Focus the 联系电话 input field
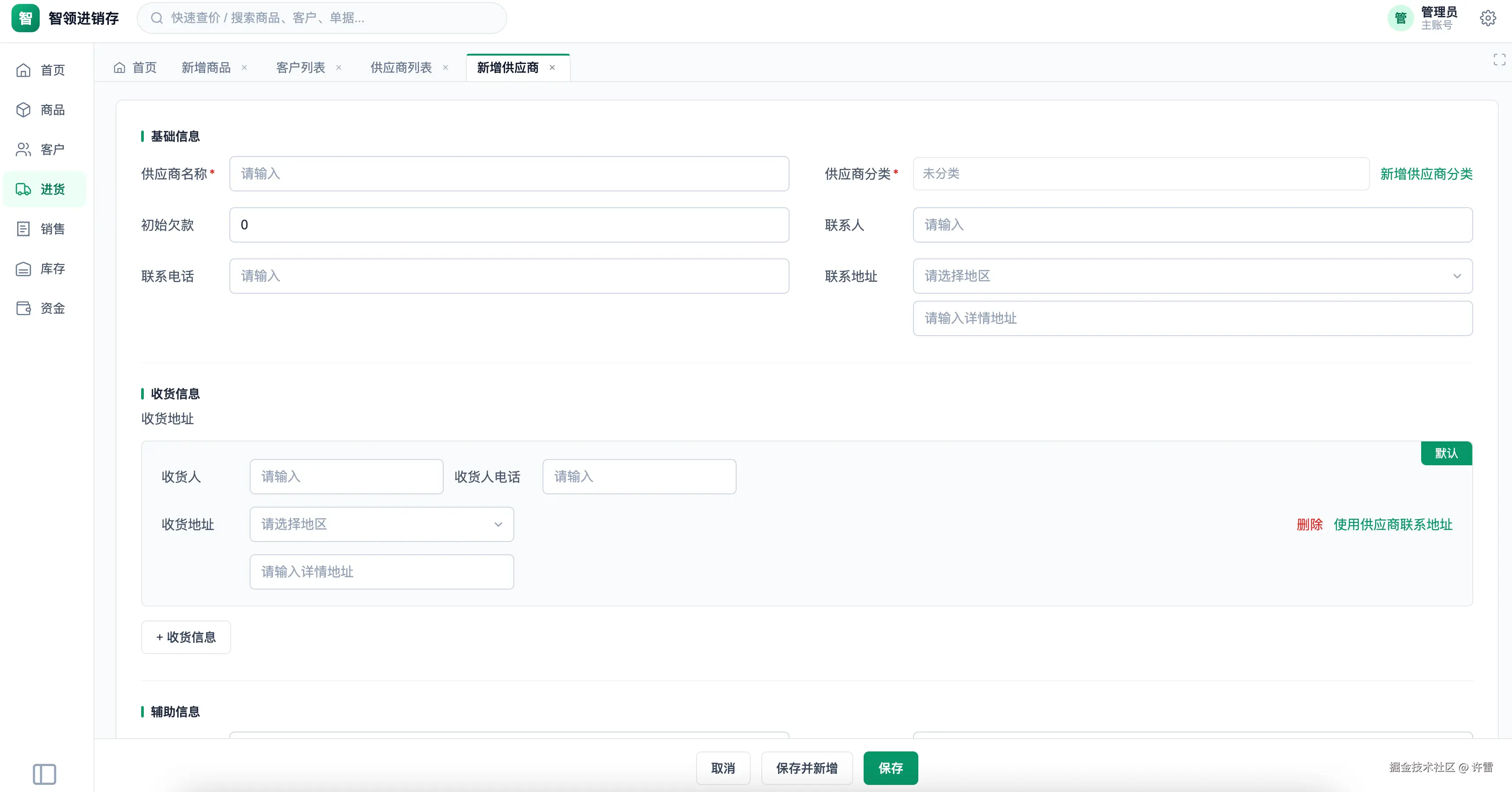 [x=509, y=276]
